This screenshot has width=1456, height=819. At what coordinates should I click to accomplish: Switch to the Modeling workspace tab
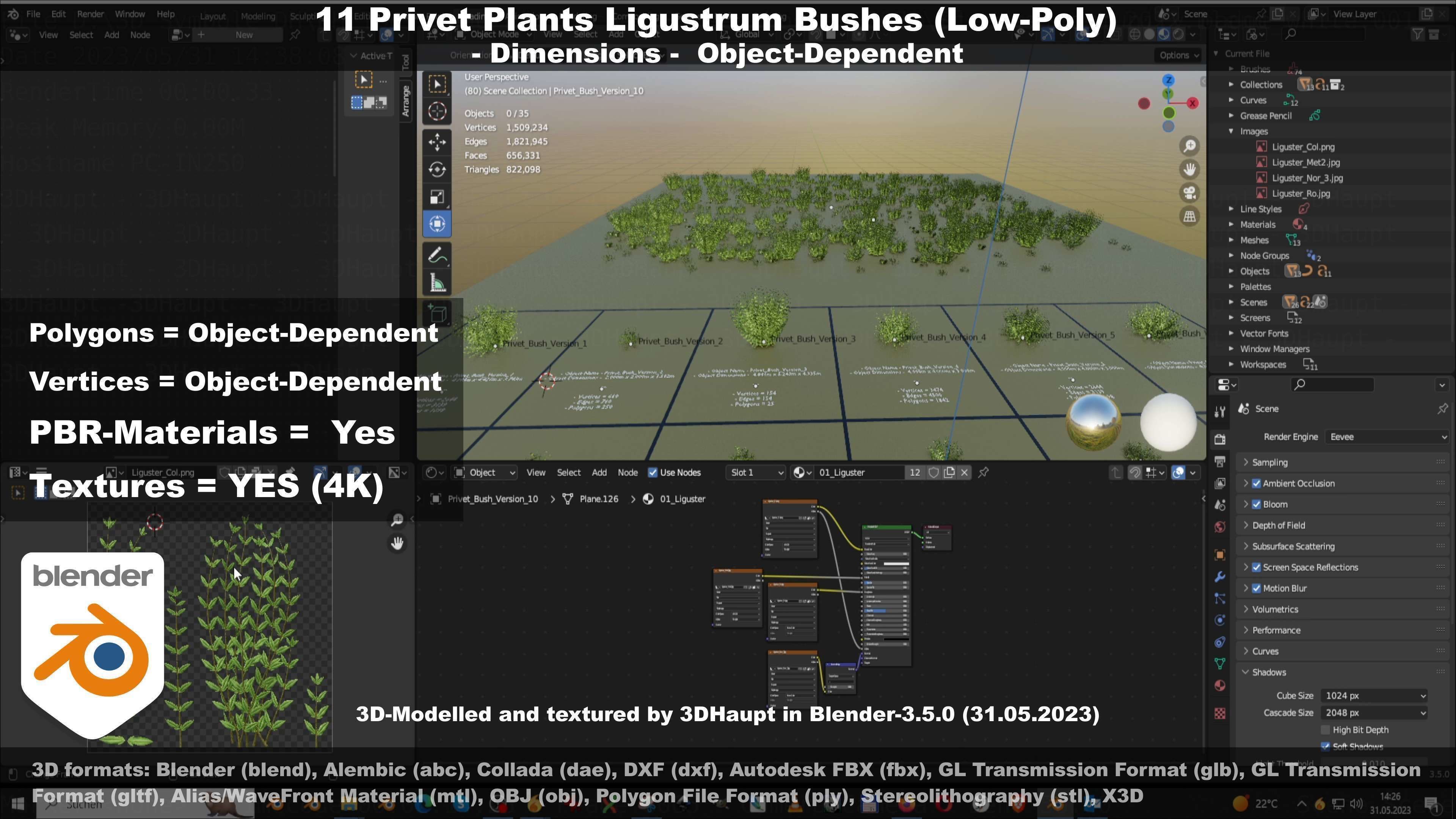(x=258, y=16)
